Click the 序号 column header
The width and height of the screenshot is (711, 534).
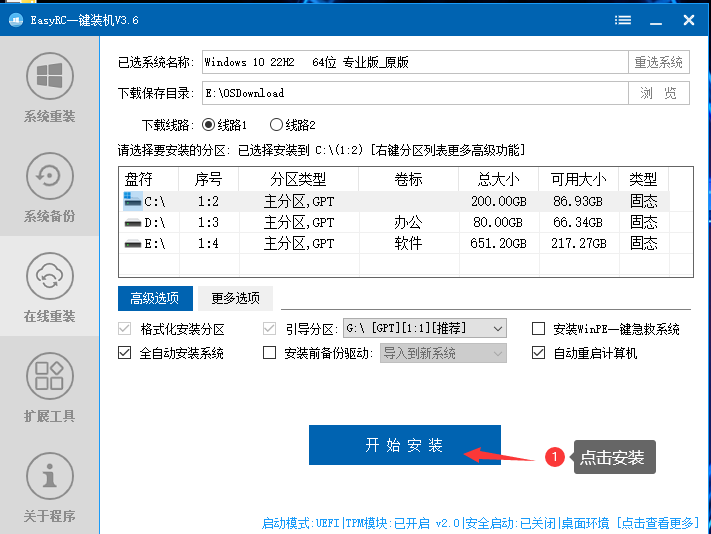point(209,180)
